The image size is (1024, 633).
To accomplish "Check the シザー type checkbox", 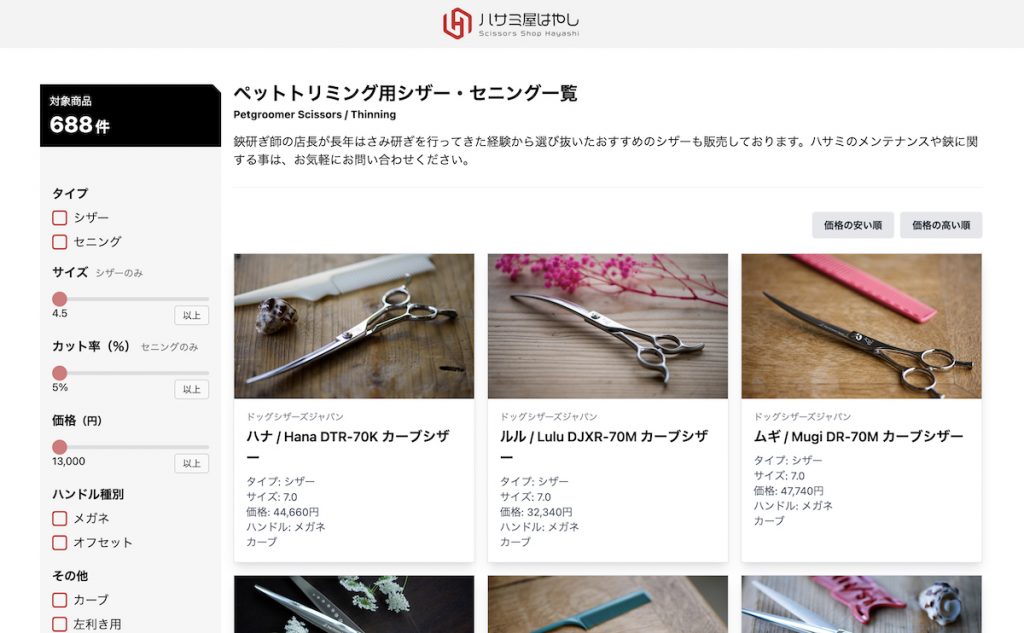I will [59, 218].
